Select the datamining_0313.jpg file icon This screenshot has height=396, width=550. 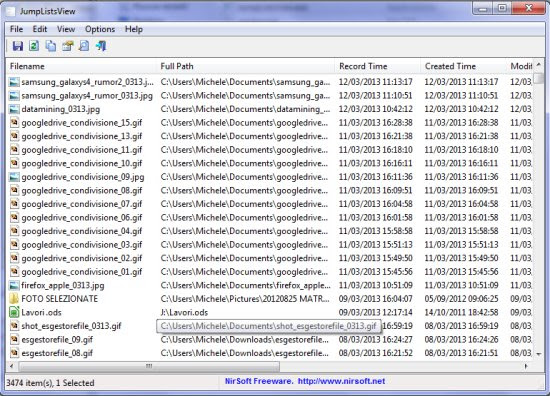[14, 109]
